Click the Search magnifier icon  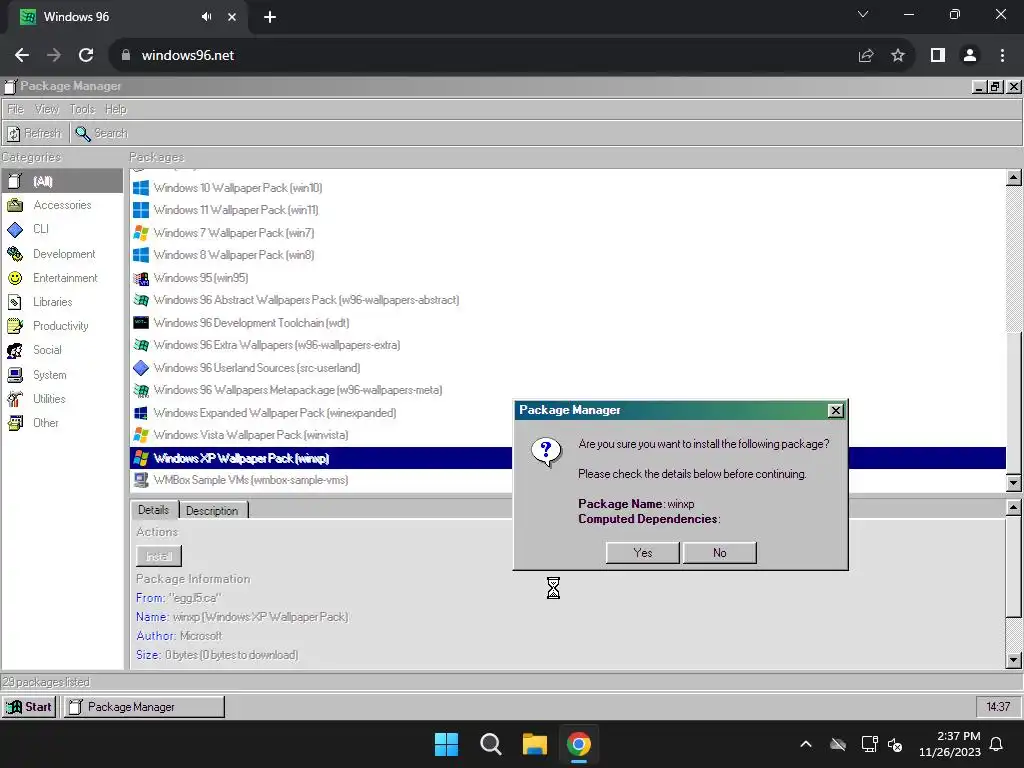(x=82, y=133)
